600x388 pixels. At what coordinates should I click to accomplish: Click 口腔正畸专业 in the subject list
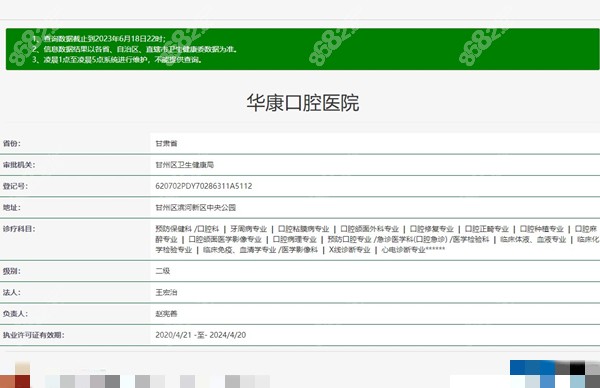(x=487, y=229)
